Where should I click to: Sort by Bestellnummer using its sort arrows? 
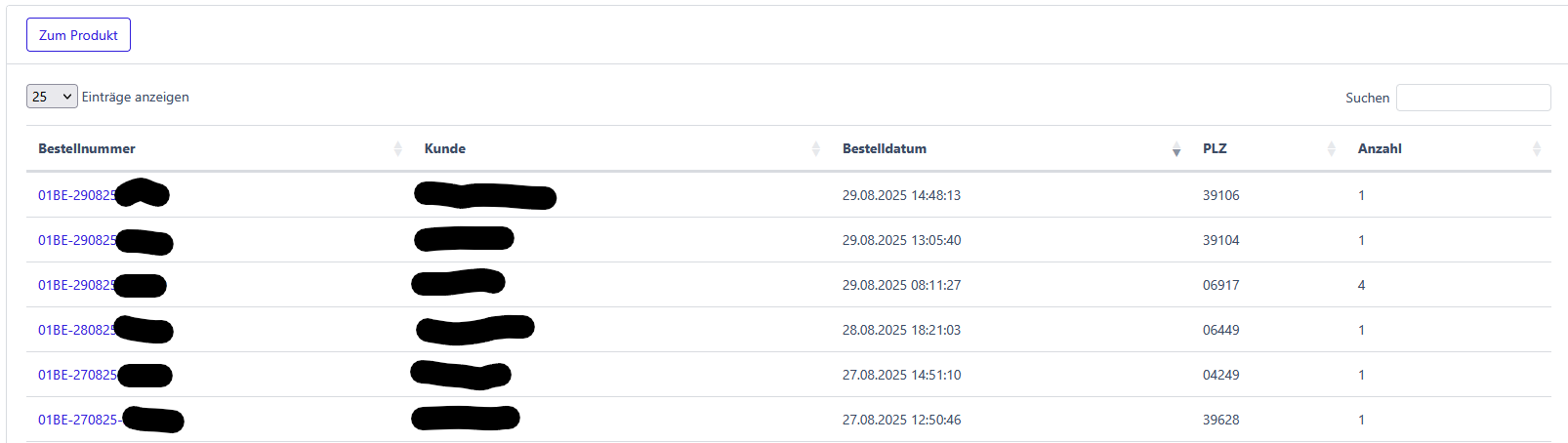[x=397, y=148]
